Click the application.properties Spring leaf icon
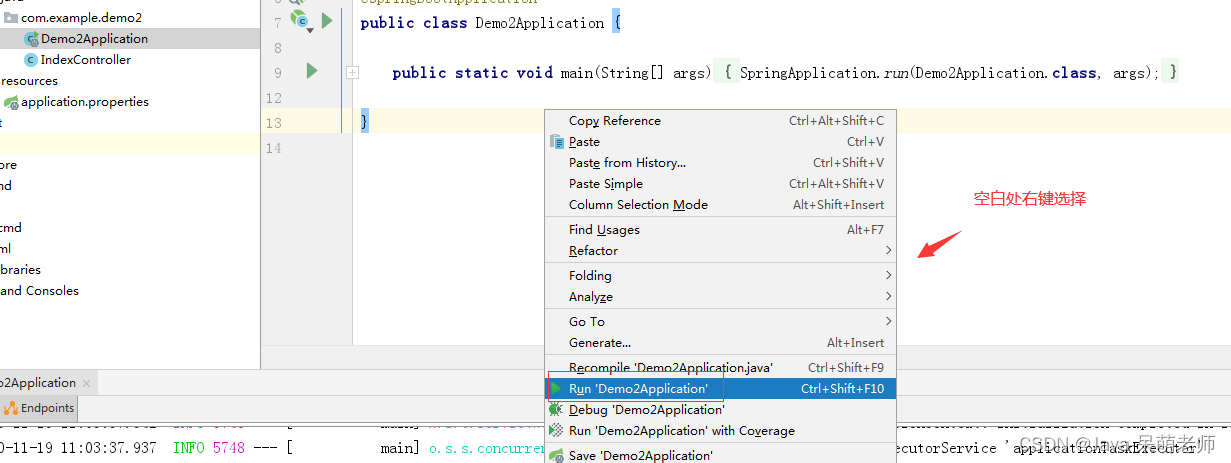This screenshot has width=1231, height=463. click(x=11, y=102)
